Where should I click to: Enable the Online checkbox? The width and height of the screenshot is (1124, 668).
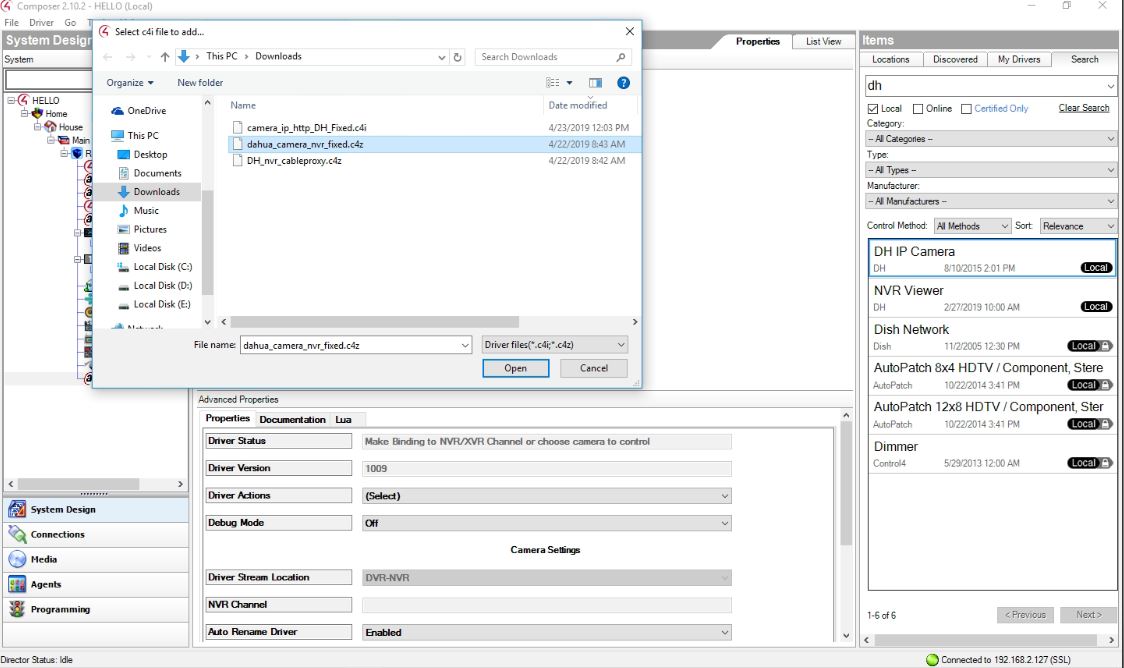[918, 109]
